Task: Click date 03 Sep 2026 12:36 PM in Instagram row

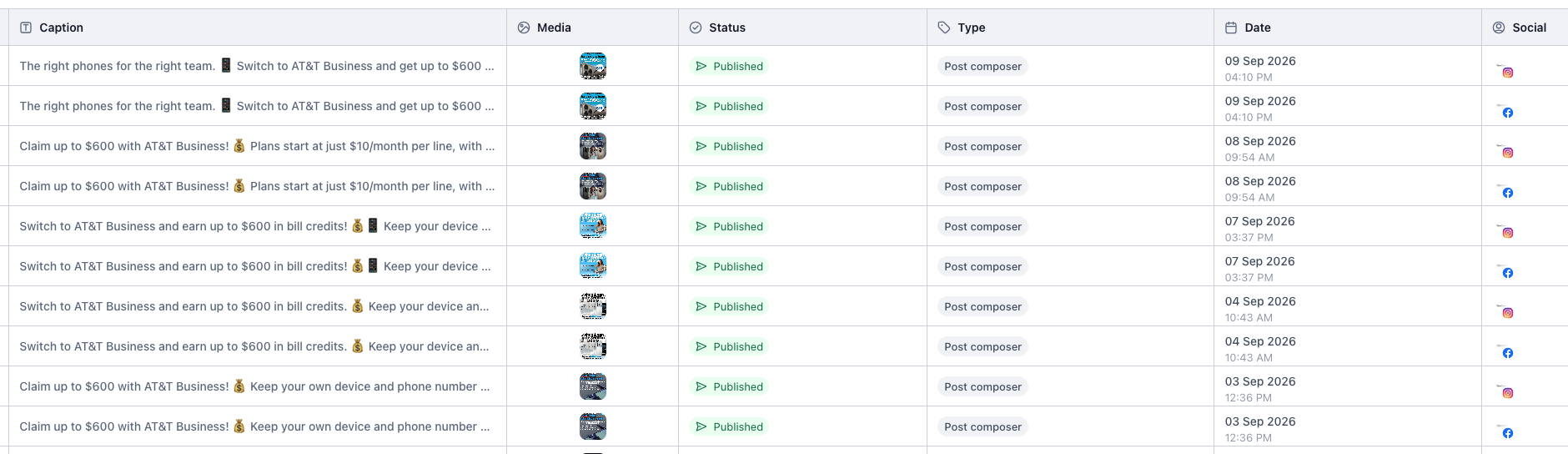Action: [x=1260, y=389]
